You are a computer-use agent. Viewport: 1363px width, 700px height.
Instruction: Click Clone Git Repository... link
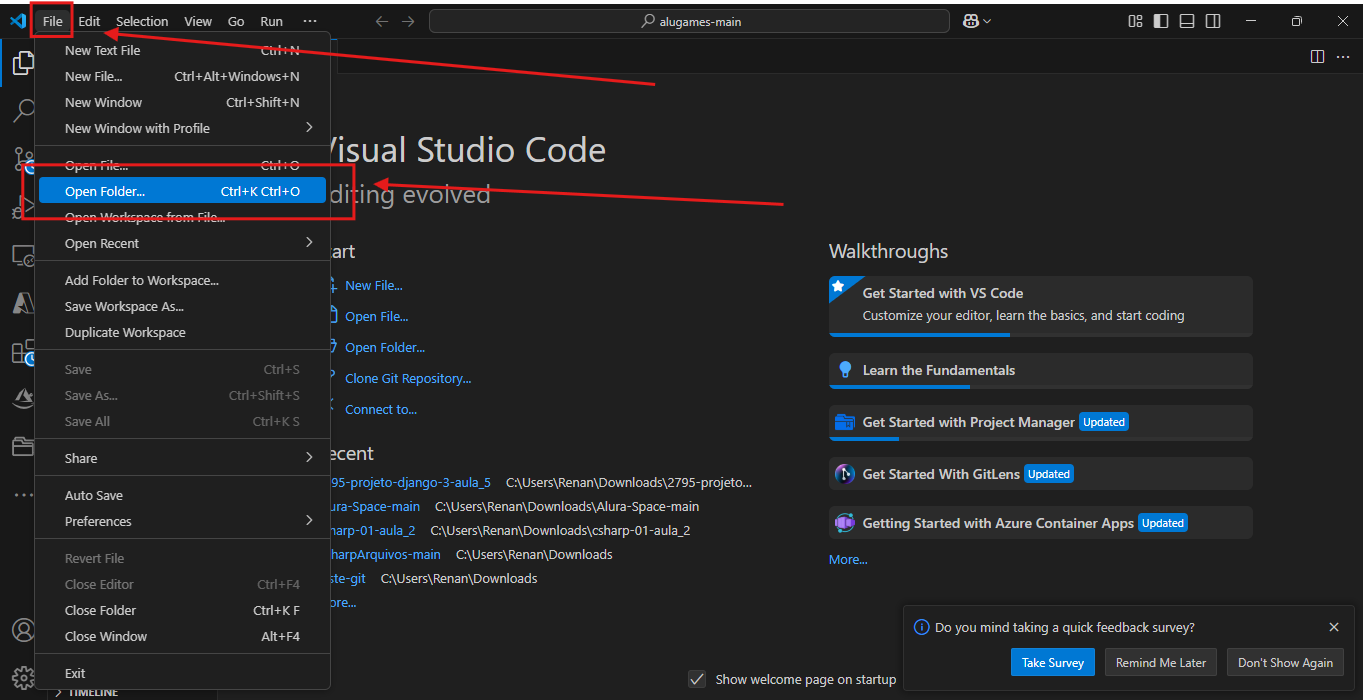point(408,378)
